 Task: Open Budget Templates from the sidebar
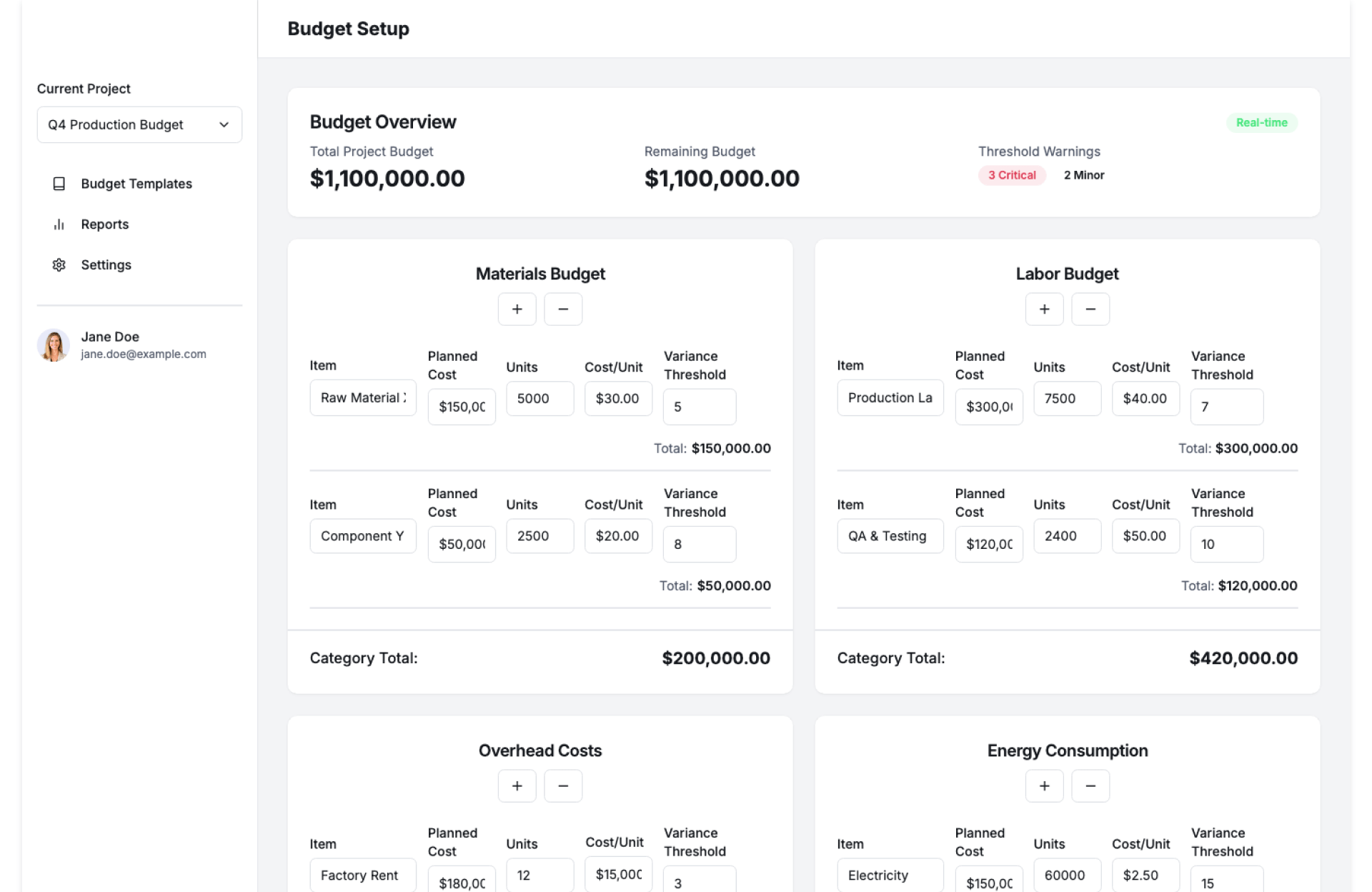point(136,184)
